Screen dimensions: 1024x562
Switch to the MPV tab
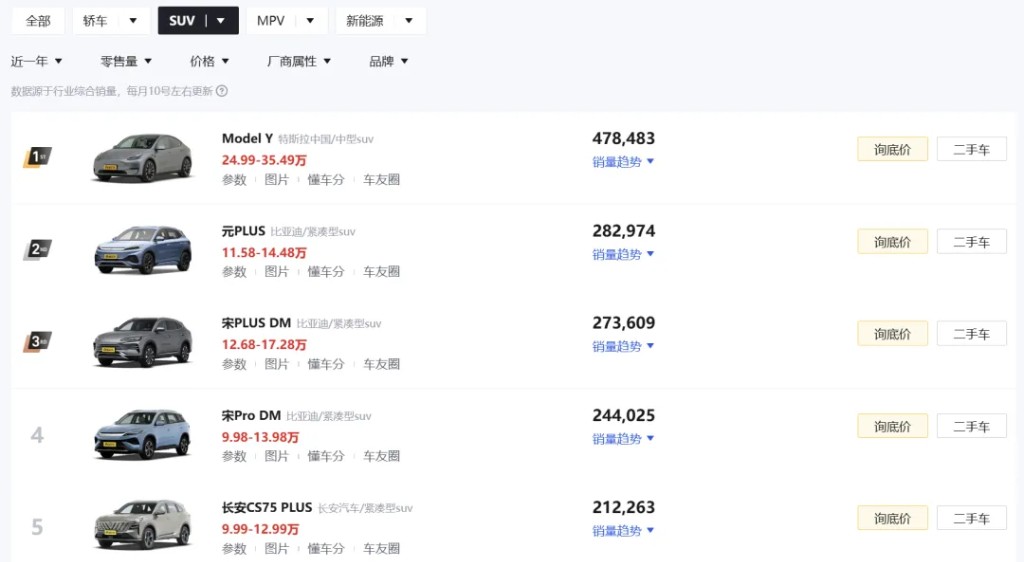point(270,21)
